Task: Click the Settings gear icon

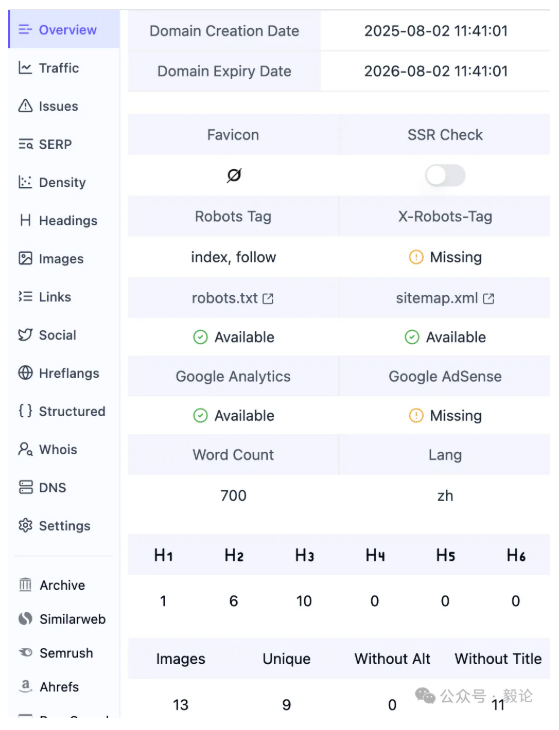Action: coord(25,526)
